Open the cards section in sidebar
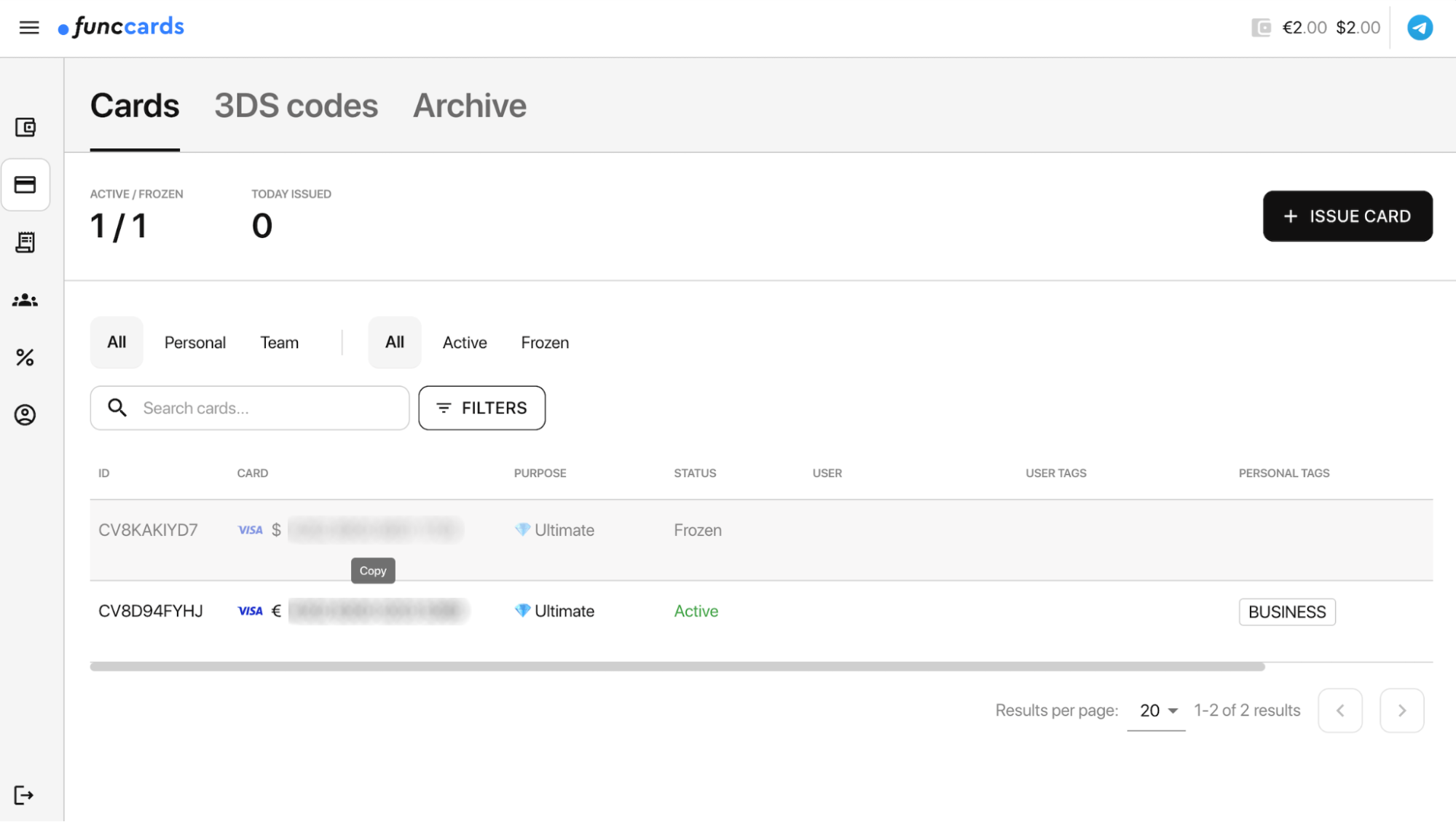Image resolution: width=1456 pixels, height=822 pixels. pos(25,185)
